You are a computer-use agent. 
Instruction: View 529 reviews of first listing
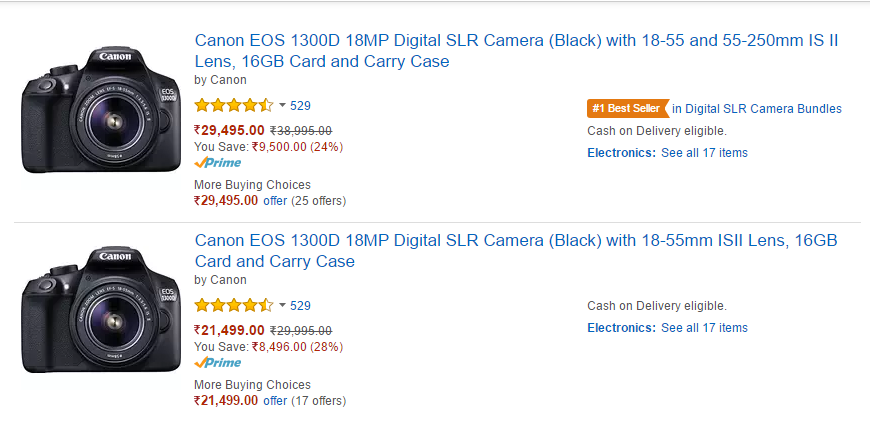point(300,105)
